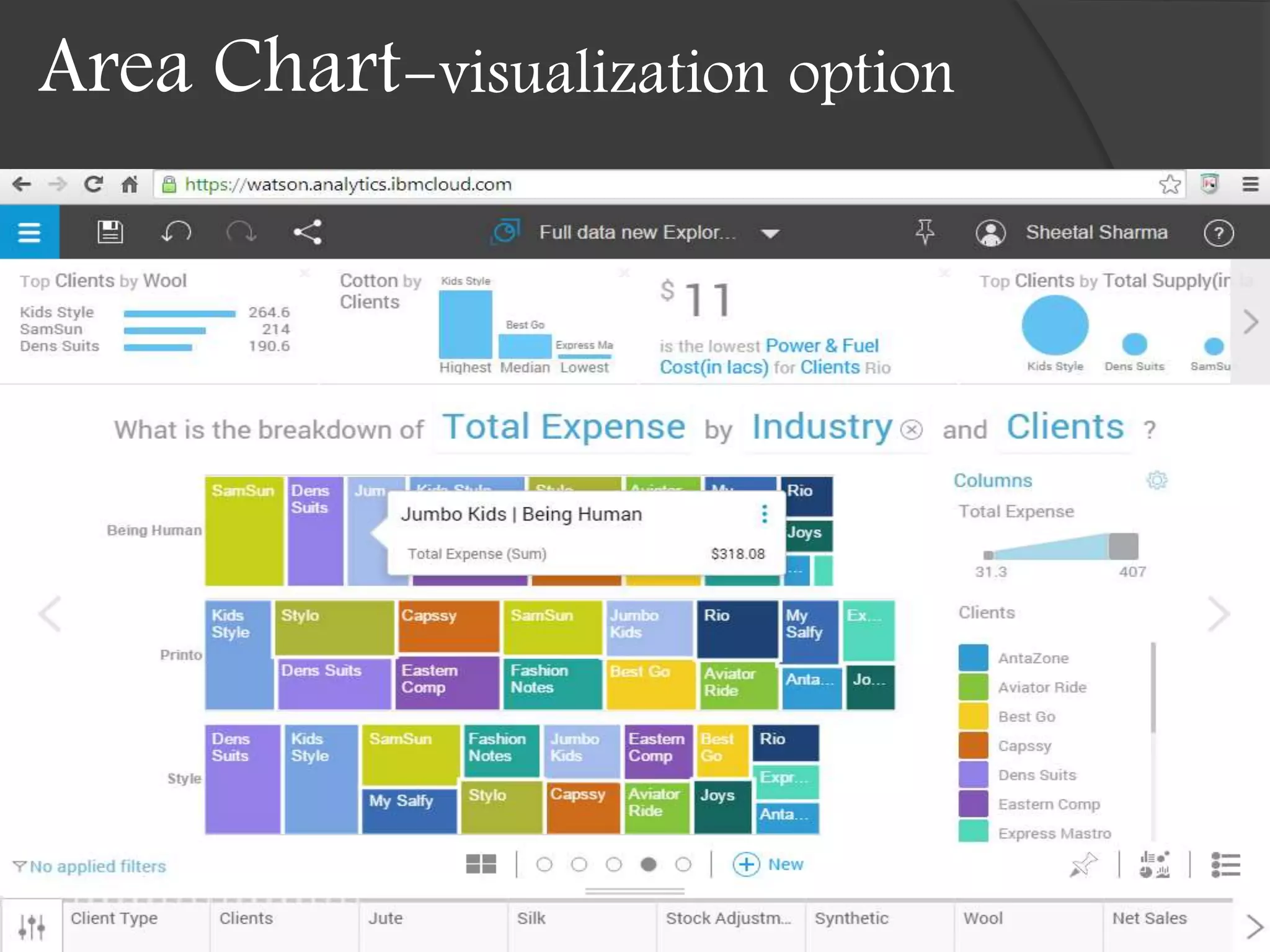The image size is (1270, 952).
Task: Open the data filter sliders icon
Action: pos(31,927)
